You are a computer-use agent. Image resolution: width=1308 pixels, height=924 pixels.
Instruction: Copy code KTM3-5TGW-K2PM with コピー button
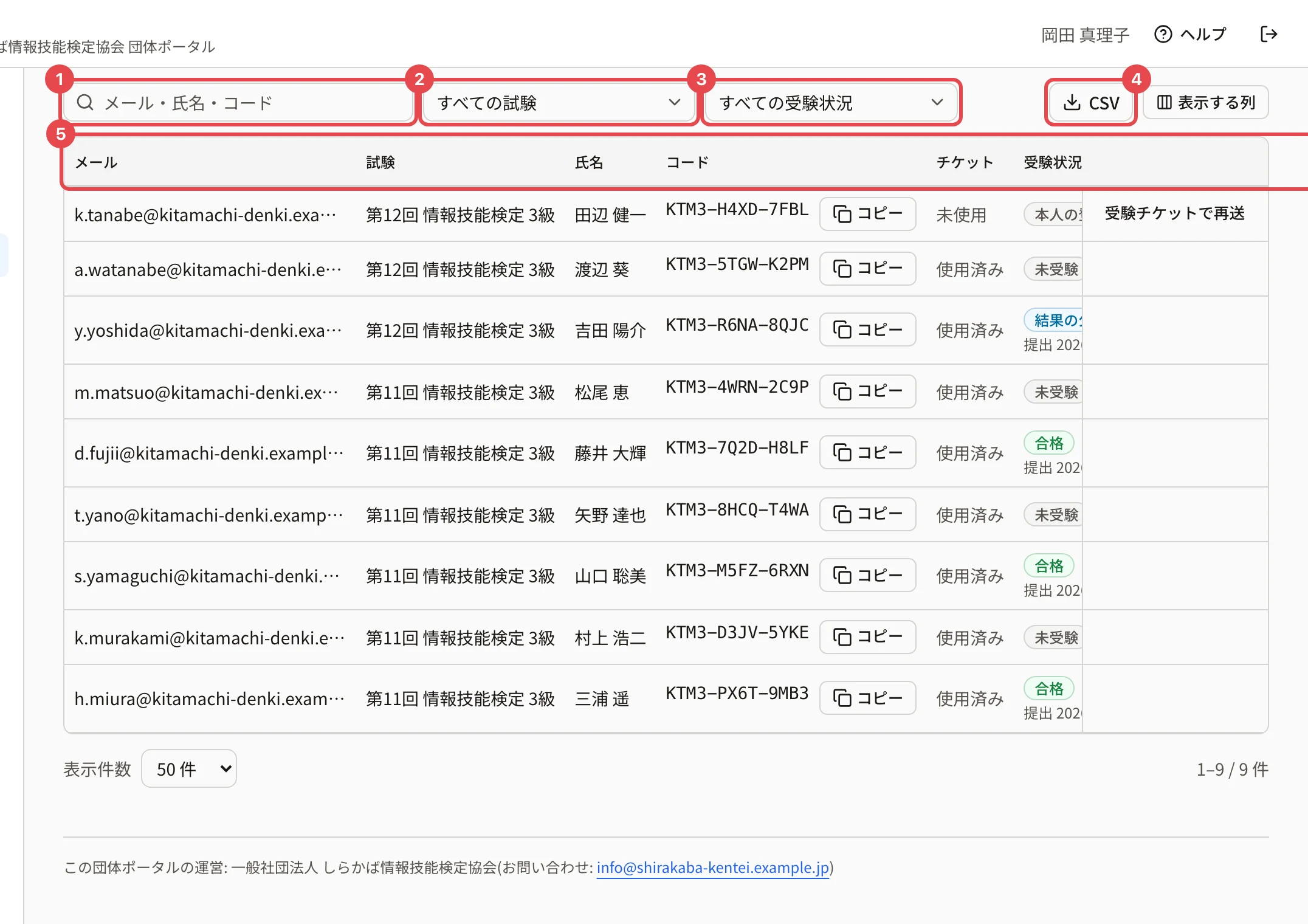click(x=867, y=269)
